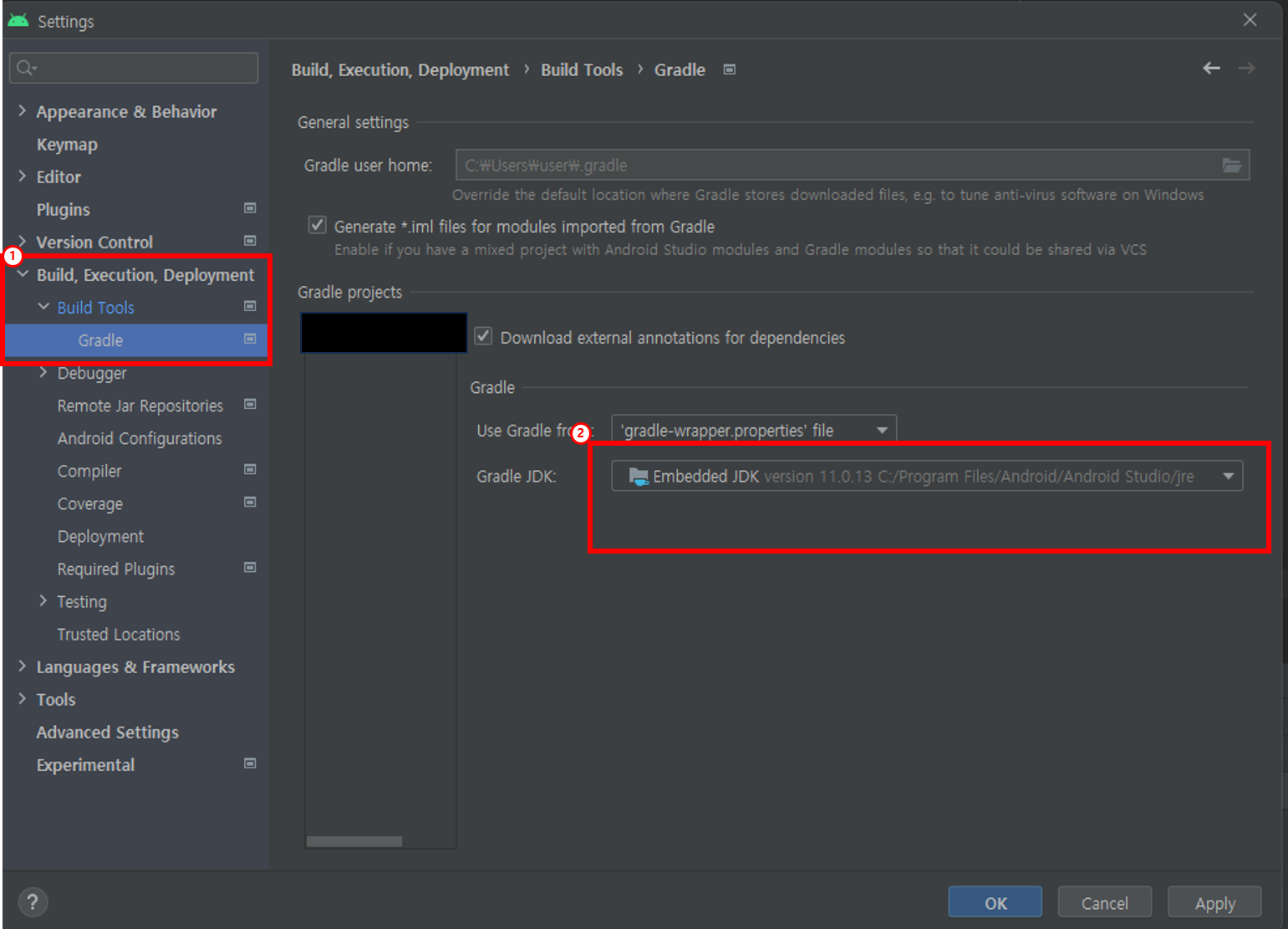Click the project-level icon next to Build Tools

pos(250,307)
